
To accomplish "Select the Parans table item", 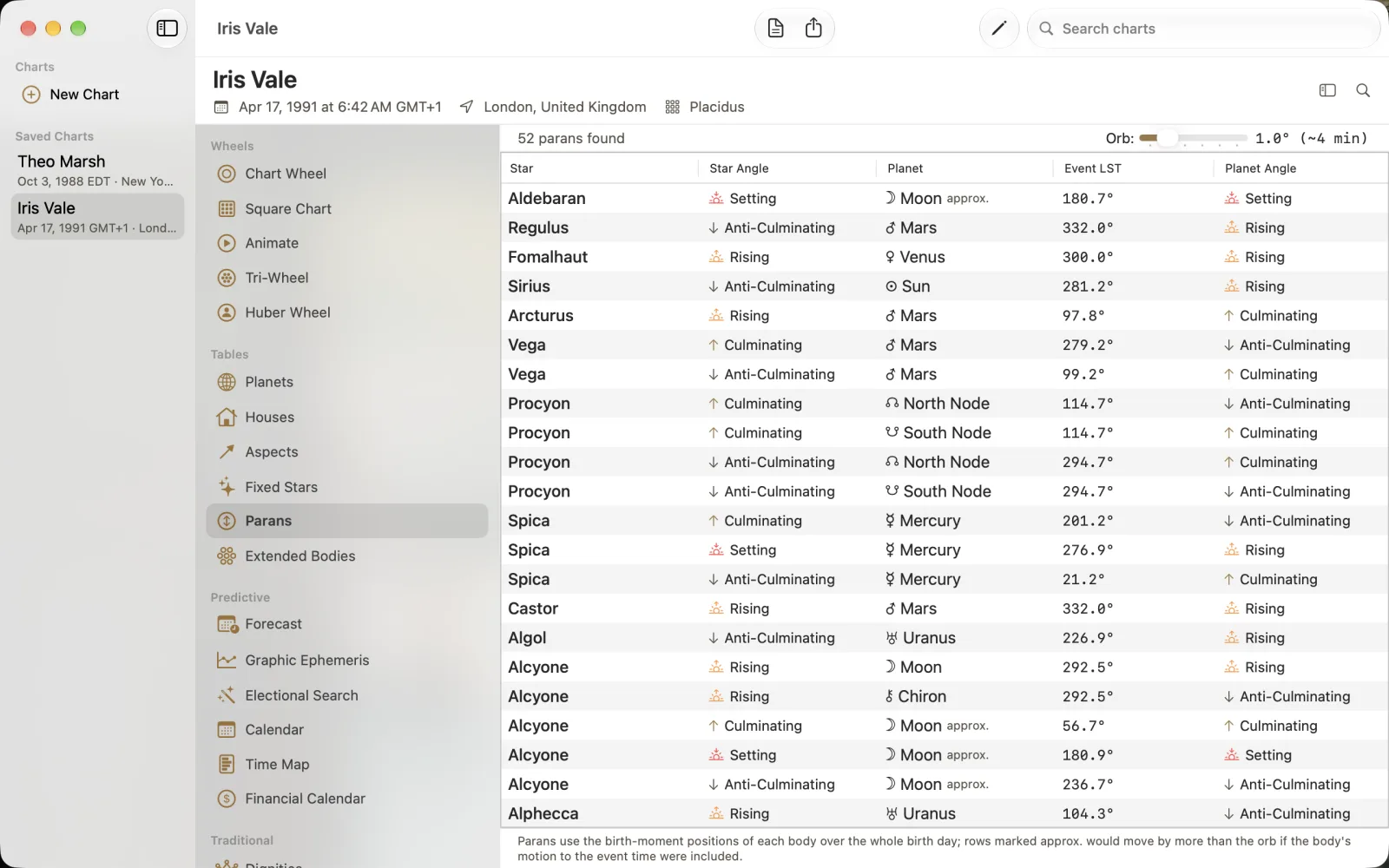I will [x=347, y=521].
